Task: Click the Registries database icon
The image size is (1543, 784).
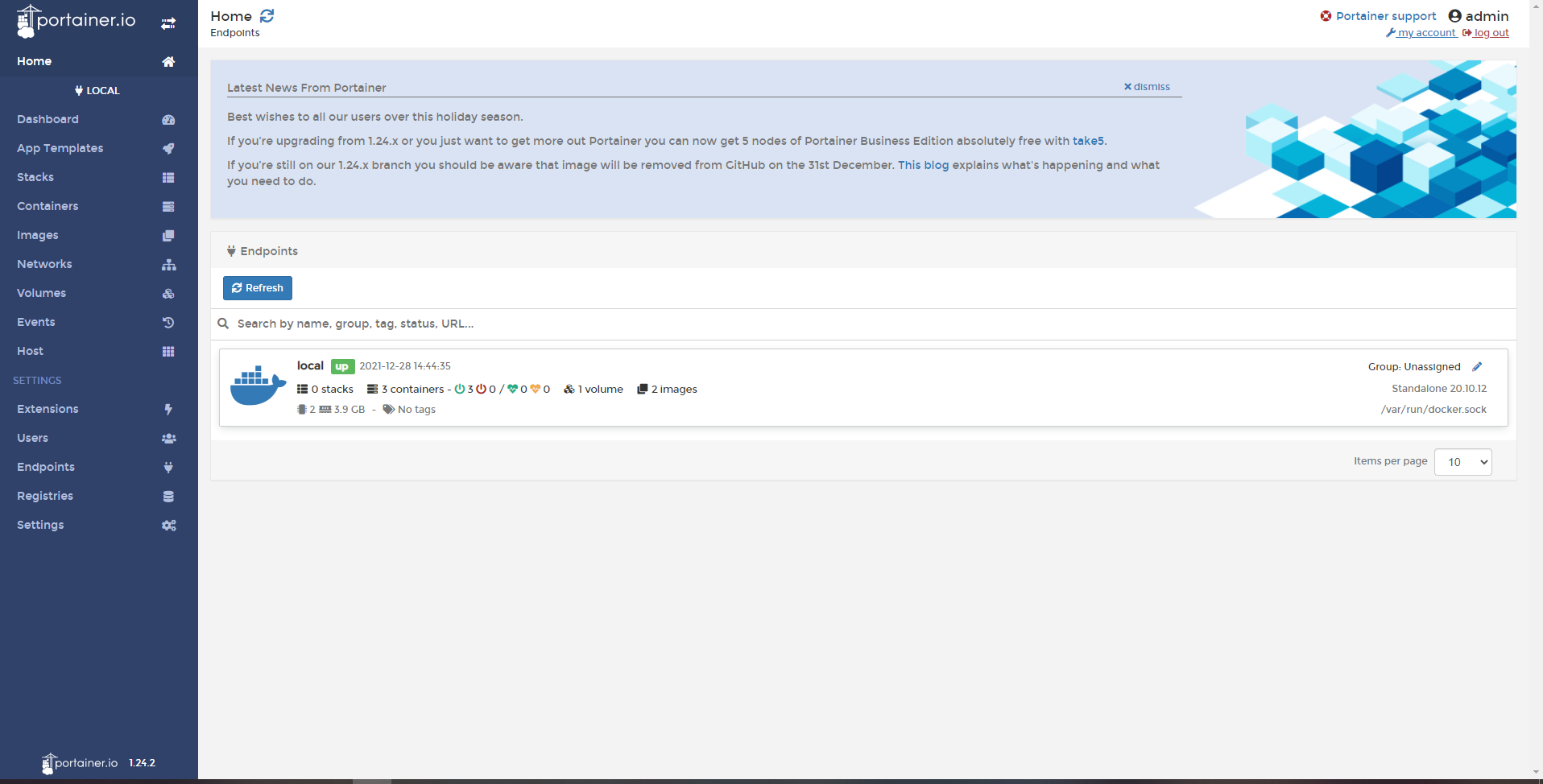Action: coord(168,497)
